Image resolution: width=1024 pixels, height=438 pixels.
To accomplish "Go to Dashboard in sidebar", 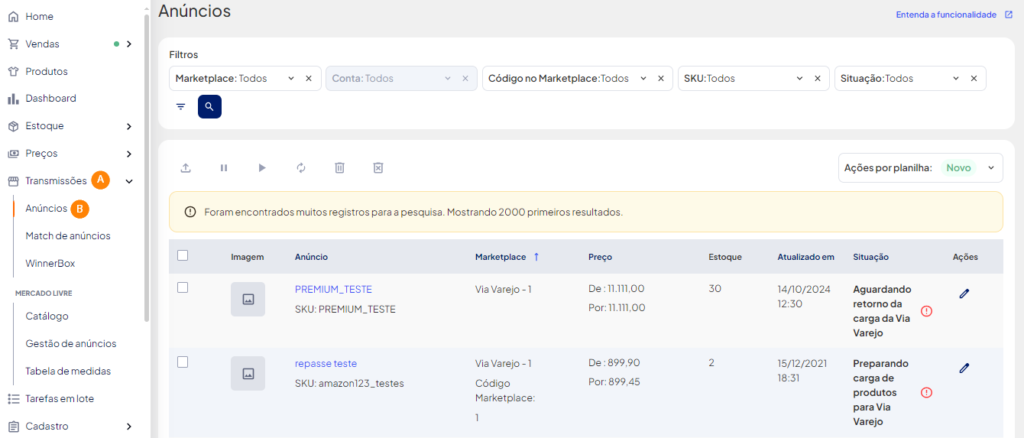I will pos(51,99).
